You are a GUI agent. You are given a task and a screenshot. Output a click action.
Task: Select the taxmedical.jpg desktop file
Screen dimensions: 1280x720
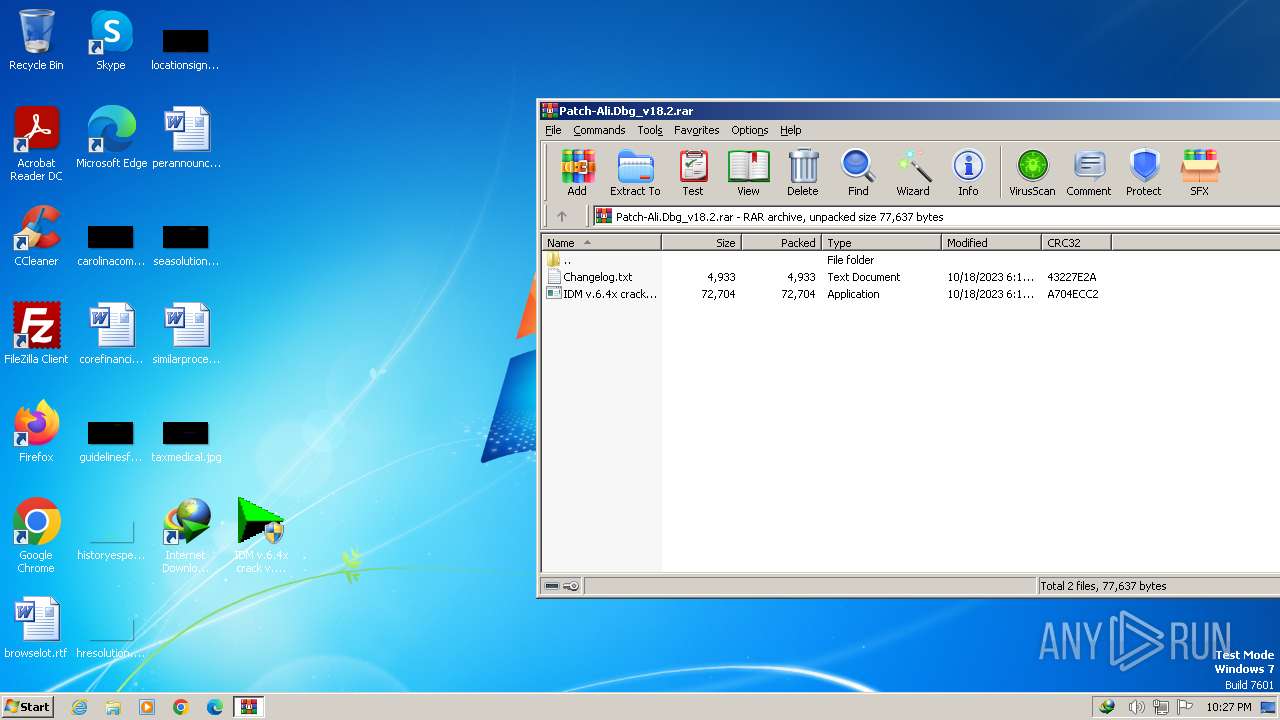pyautogui.click(x=186, y=441)
